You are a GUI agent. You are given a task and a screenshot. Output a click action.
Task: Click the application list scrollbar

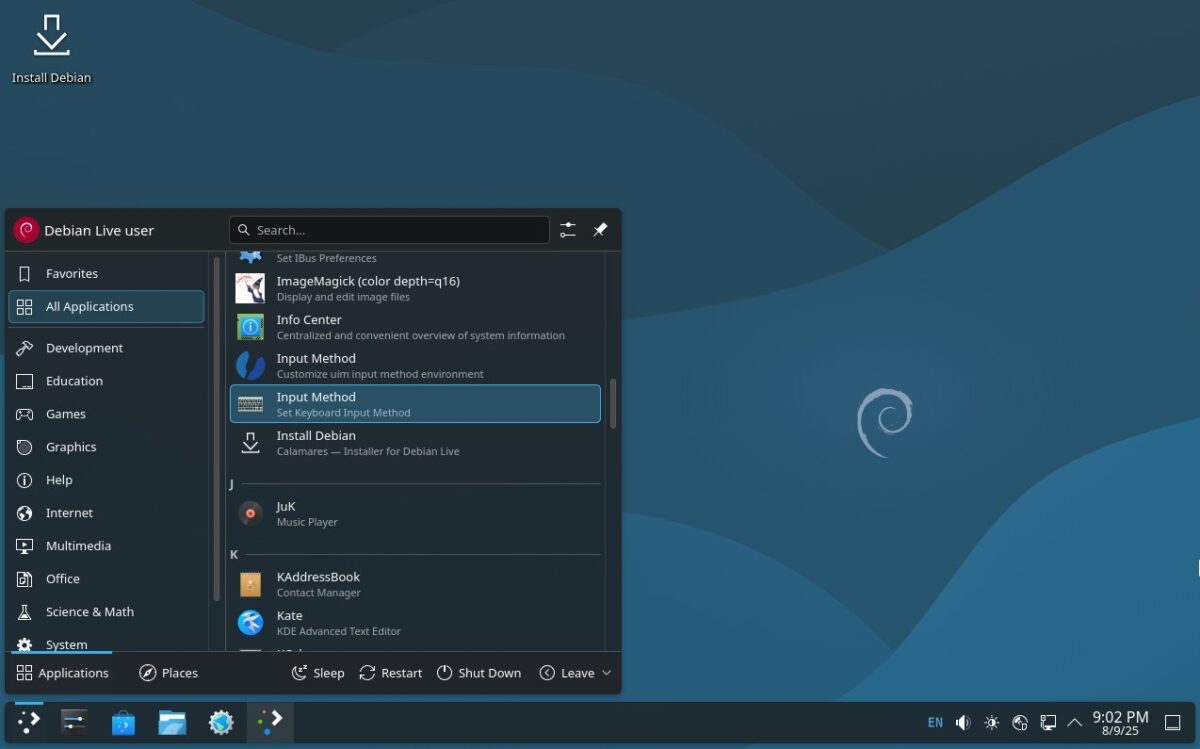point(613,403)
